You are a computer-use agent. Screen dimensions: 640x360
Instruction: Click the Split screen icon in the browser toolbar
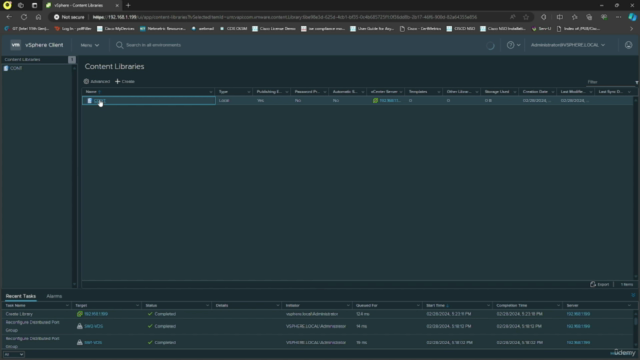[560, 17]
